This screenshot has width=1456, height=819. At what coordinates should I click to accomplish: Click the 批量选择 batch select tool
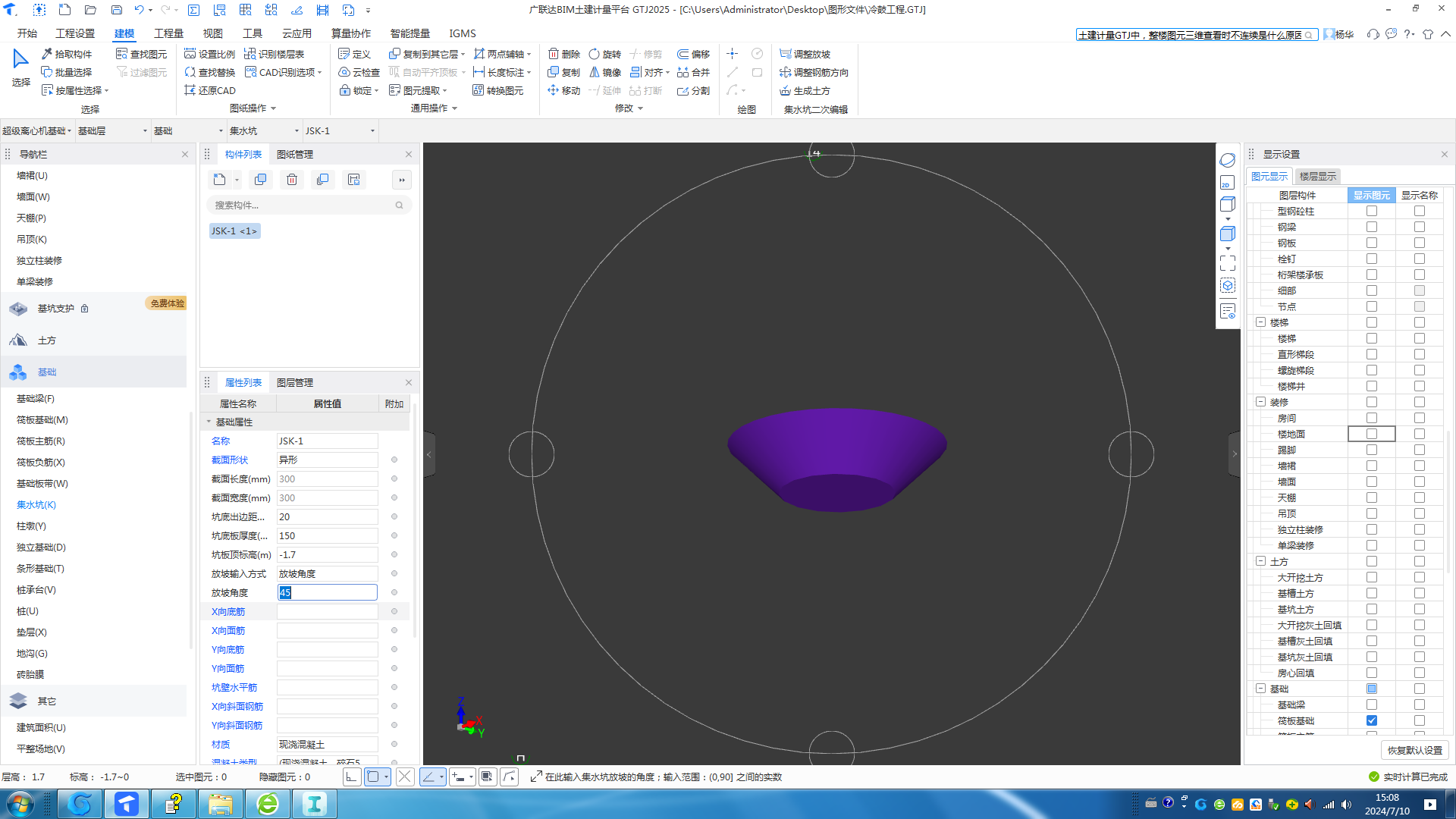click(x=67, y=72)
